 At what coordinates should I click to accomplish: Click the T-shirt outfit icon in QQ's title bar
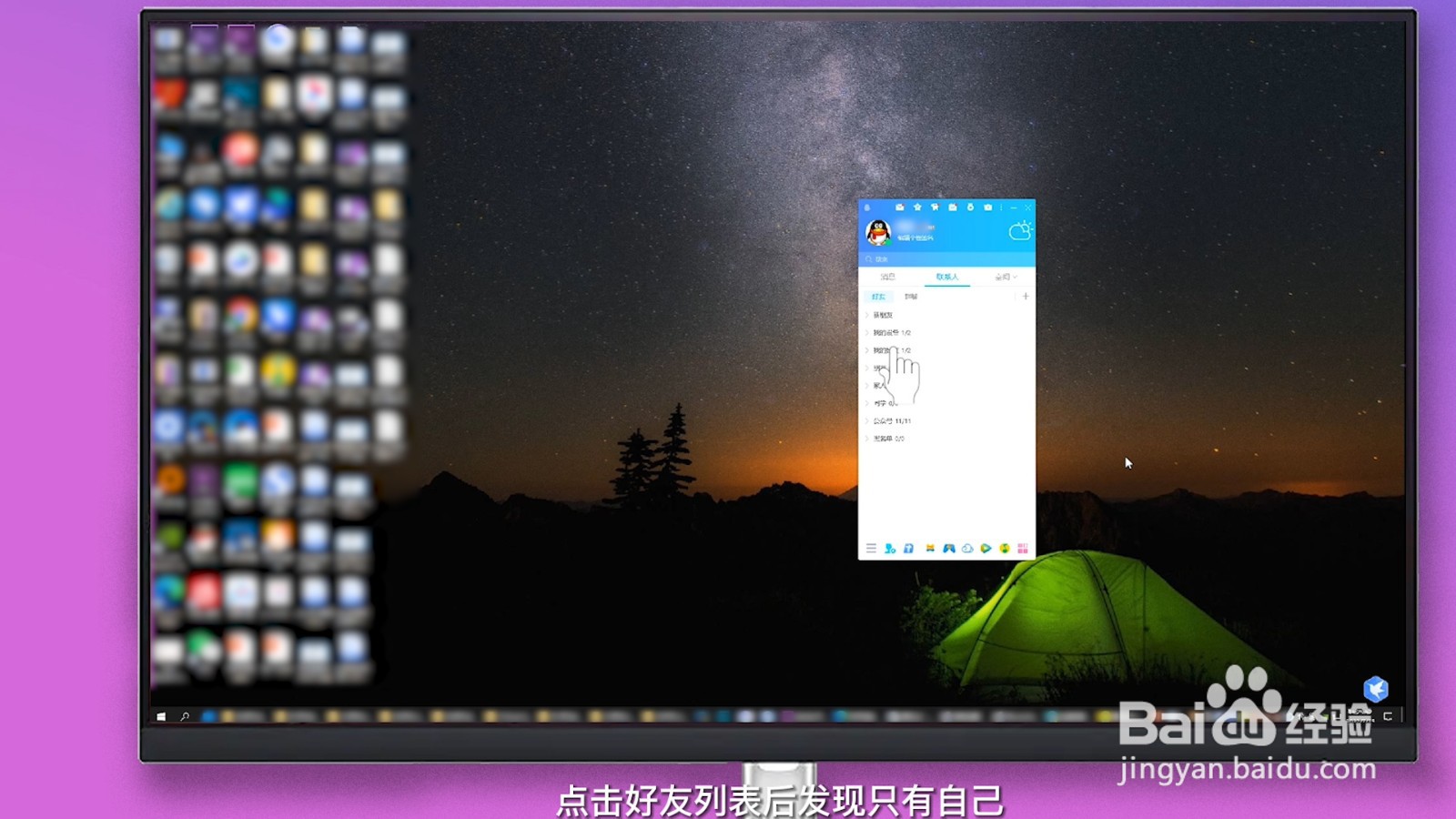935,207
